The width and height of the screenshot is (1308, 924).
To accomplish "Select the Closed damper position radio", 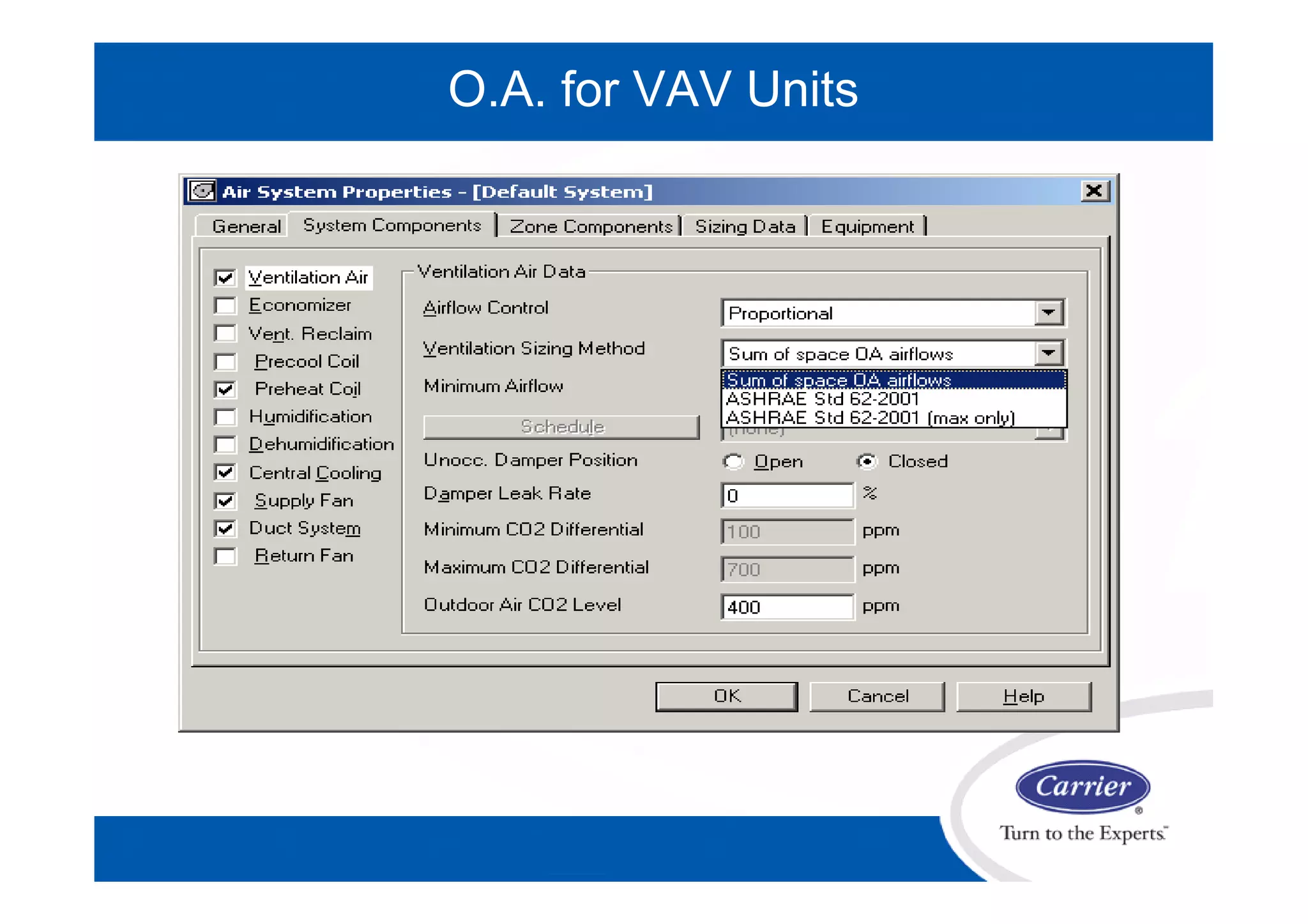I will (867, 462).
